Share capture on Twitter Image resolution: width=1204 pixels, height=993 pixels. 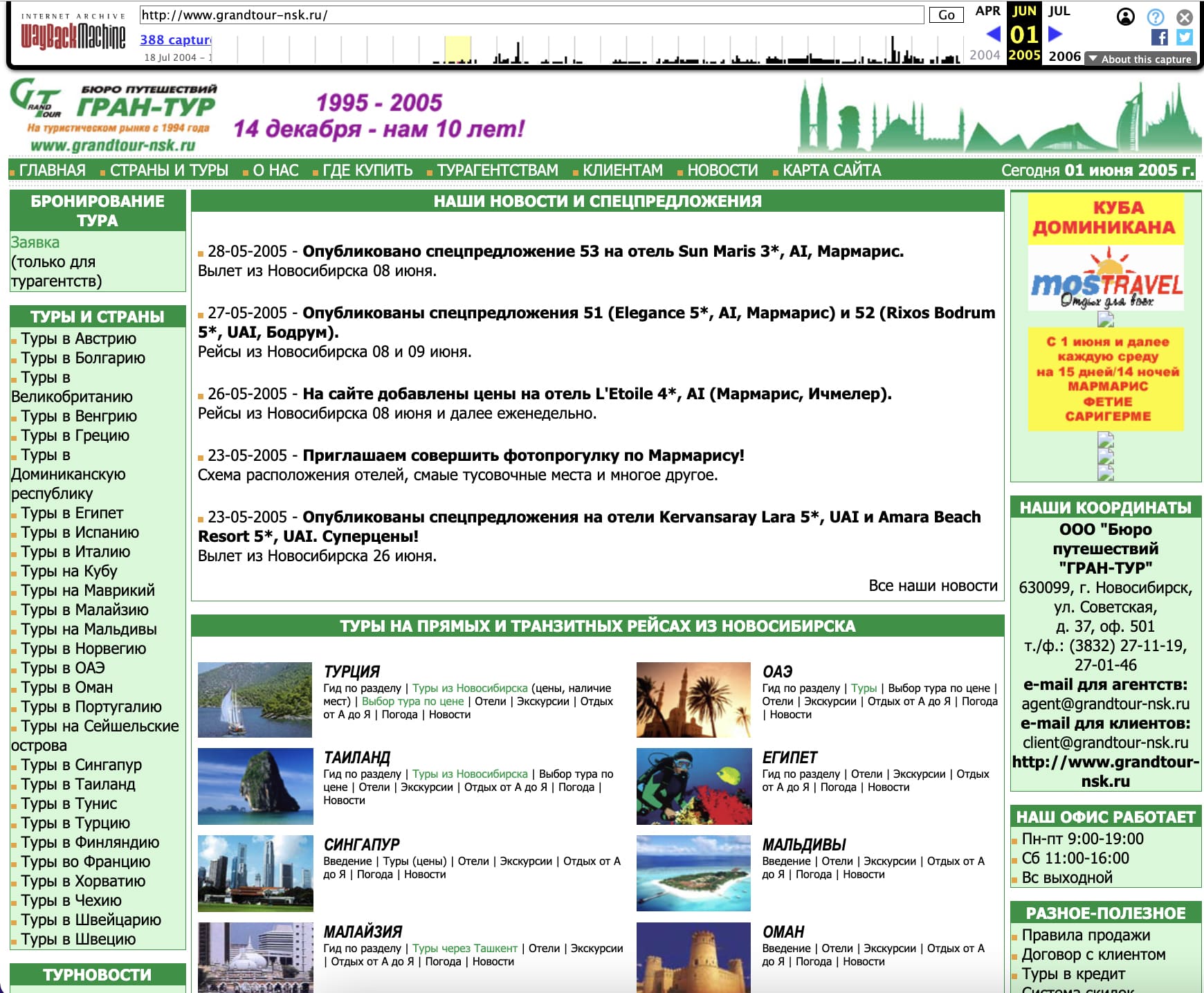coord(1185,37)
